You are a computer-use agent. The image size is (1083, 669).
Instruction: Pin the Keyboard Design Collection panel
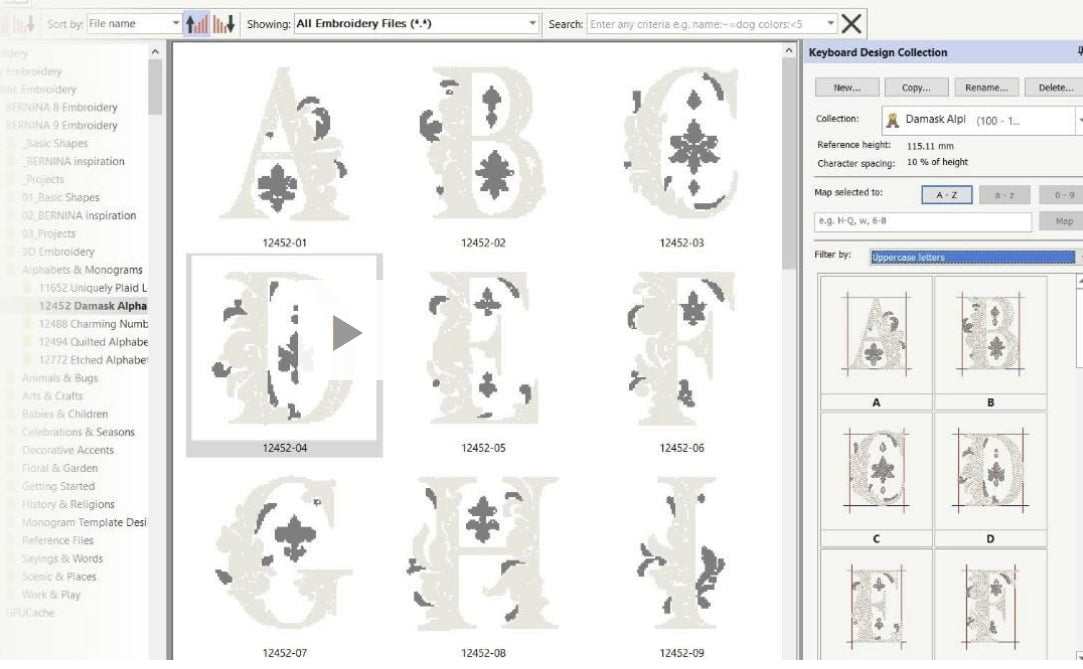[x=1078, y=52]
